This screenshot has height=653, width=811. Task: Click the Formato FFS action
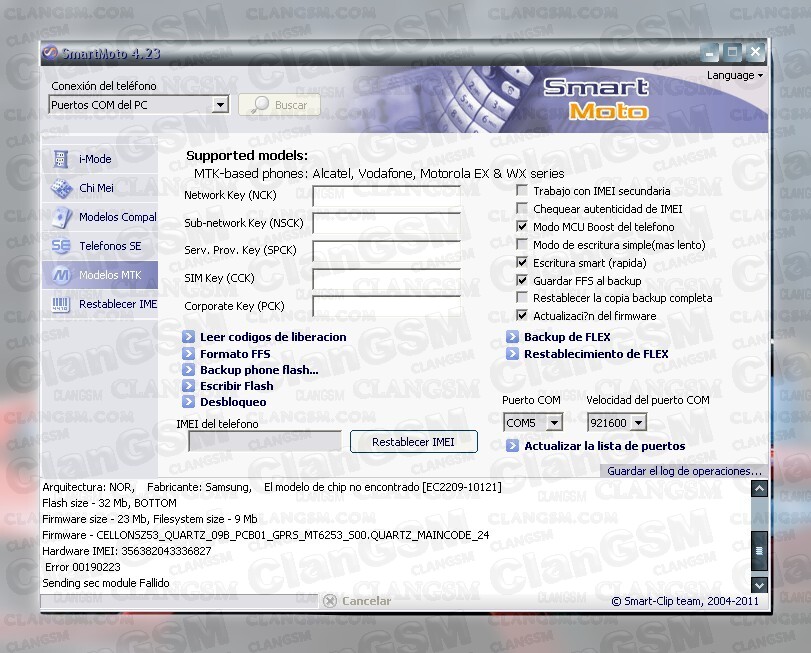(235, 354)
